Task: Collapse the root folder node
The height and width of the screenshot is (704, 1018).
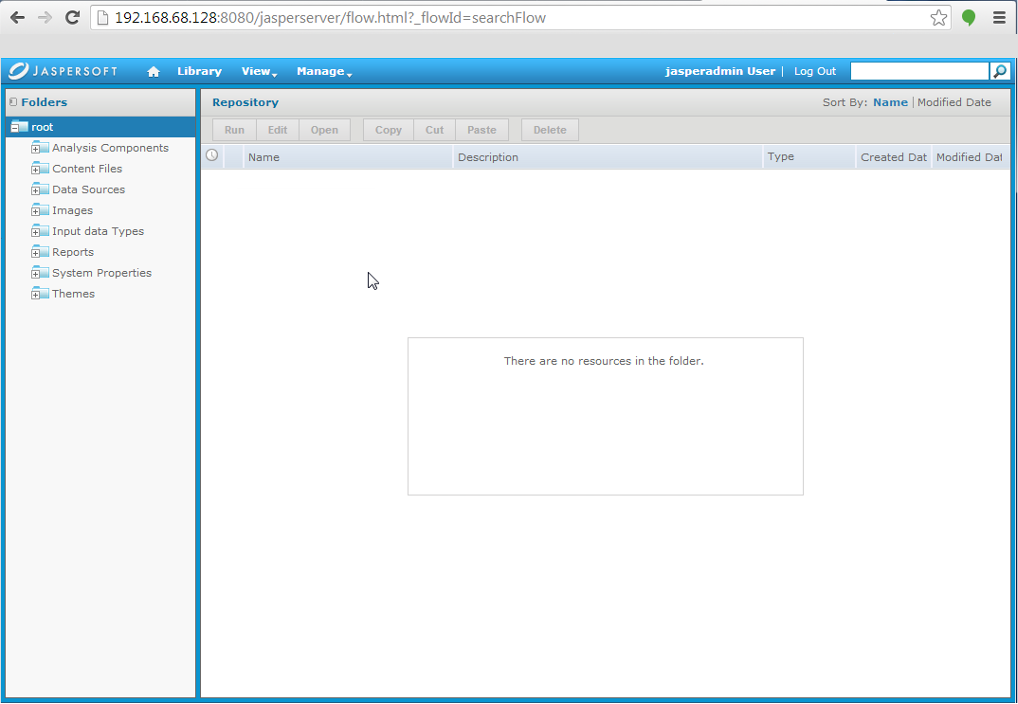Action: [x=15, y=129]
